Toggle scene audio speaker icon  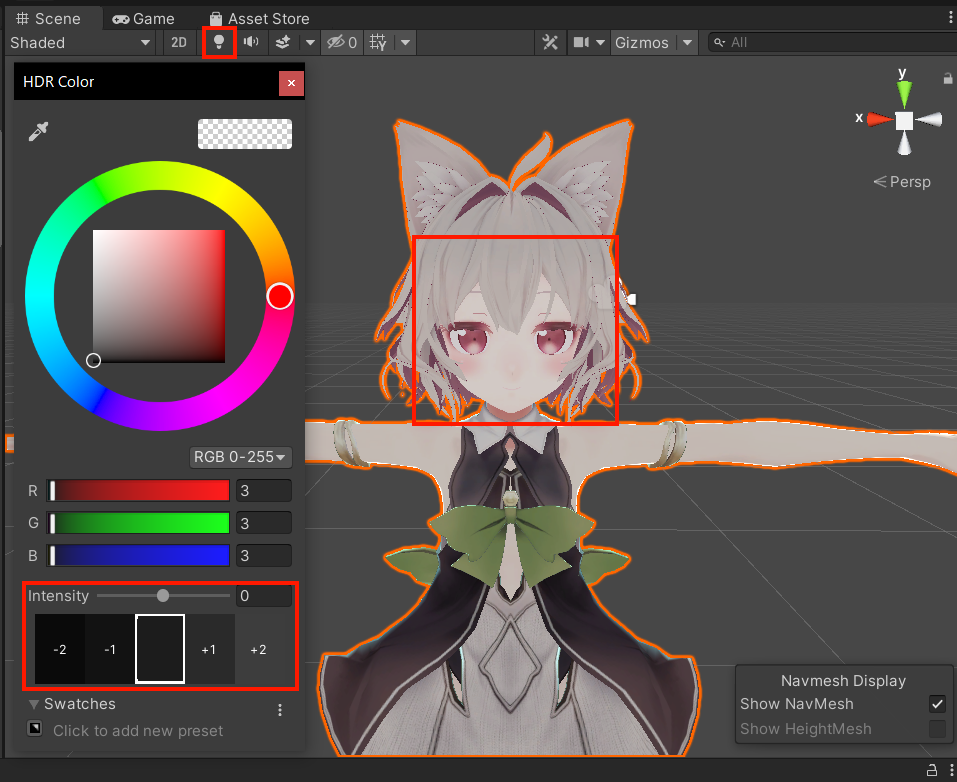tap(251, 42)
